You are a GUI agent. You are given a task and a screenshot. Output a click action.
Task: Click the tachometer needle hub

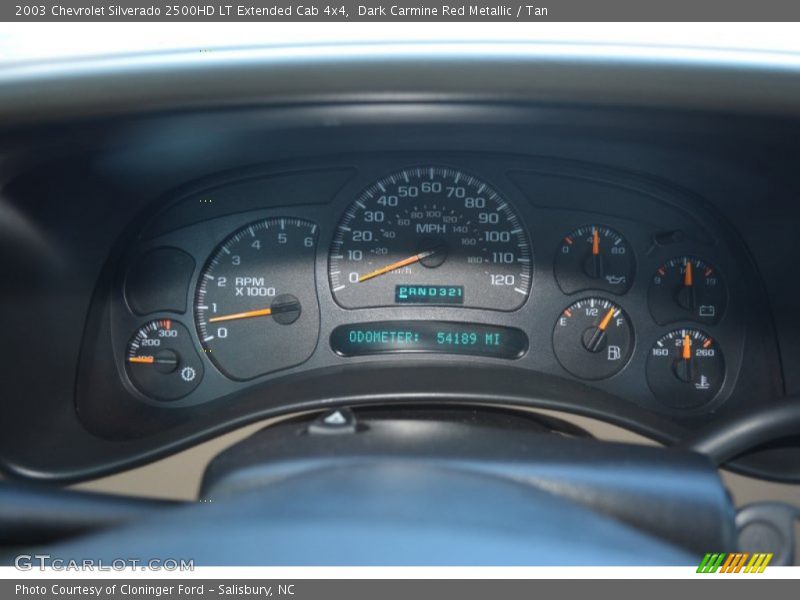[x=286, y=309]
